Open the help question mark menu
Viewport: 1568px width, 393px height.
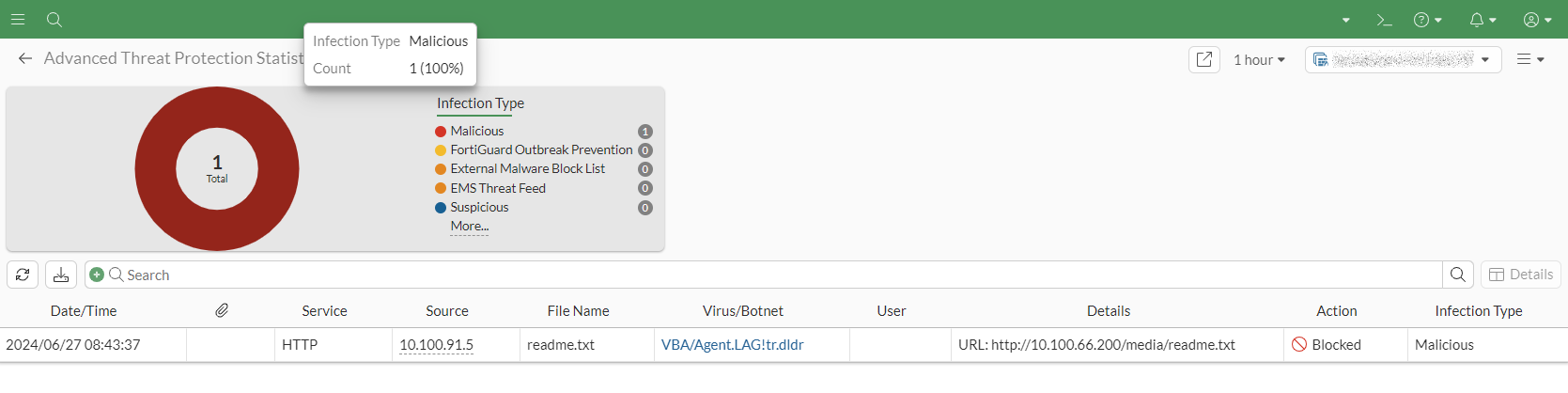[1428, 20]
